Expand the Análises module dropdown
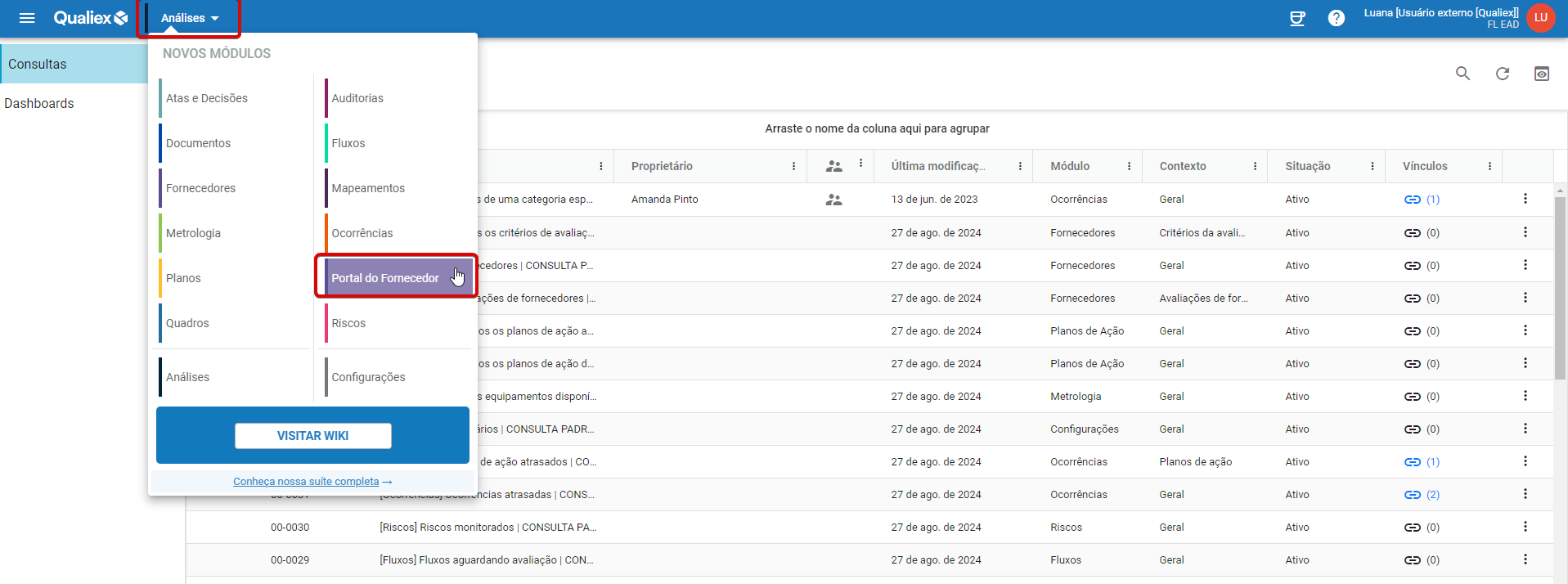 [190, 18]
